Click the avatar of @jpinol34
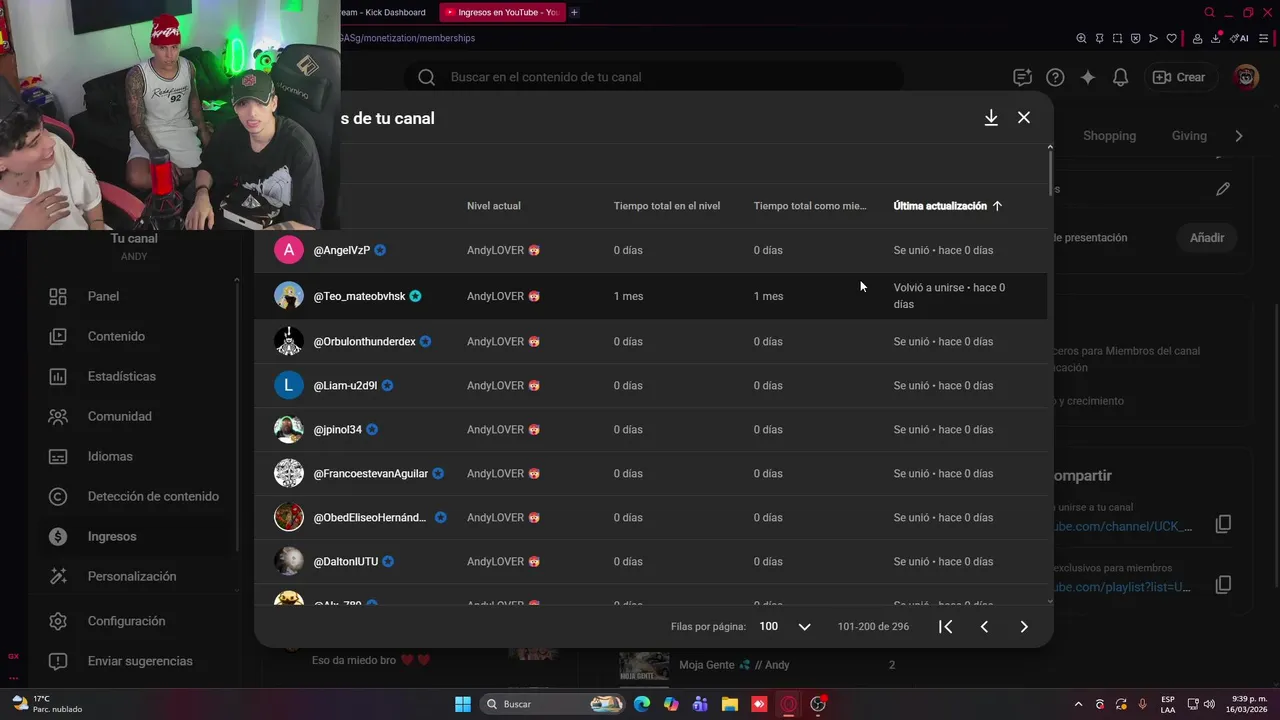The image size is (1280, 720). point(289,429)
